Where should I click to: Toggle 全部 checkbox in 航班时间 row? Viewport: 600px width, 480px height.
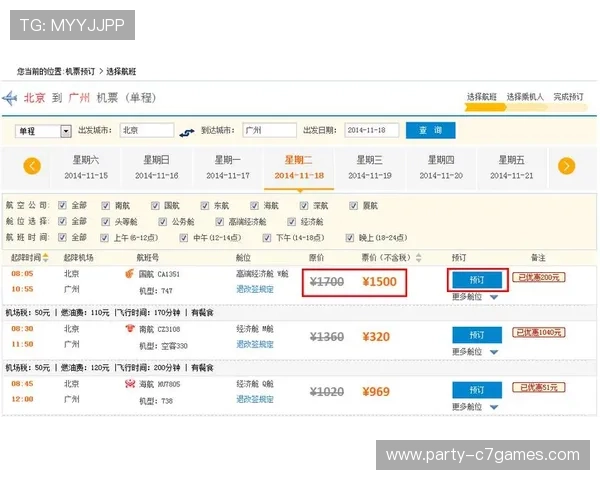(x=62, y=238)
